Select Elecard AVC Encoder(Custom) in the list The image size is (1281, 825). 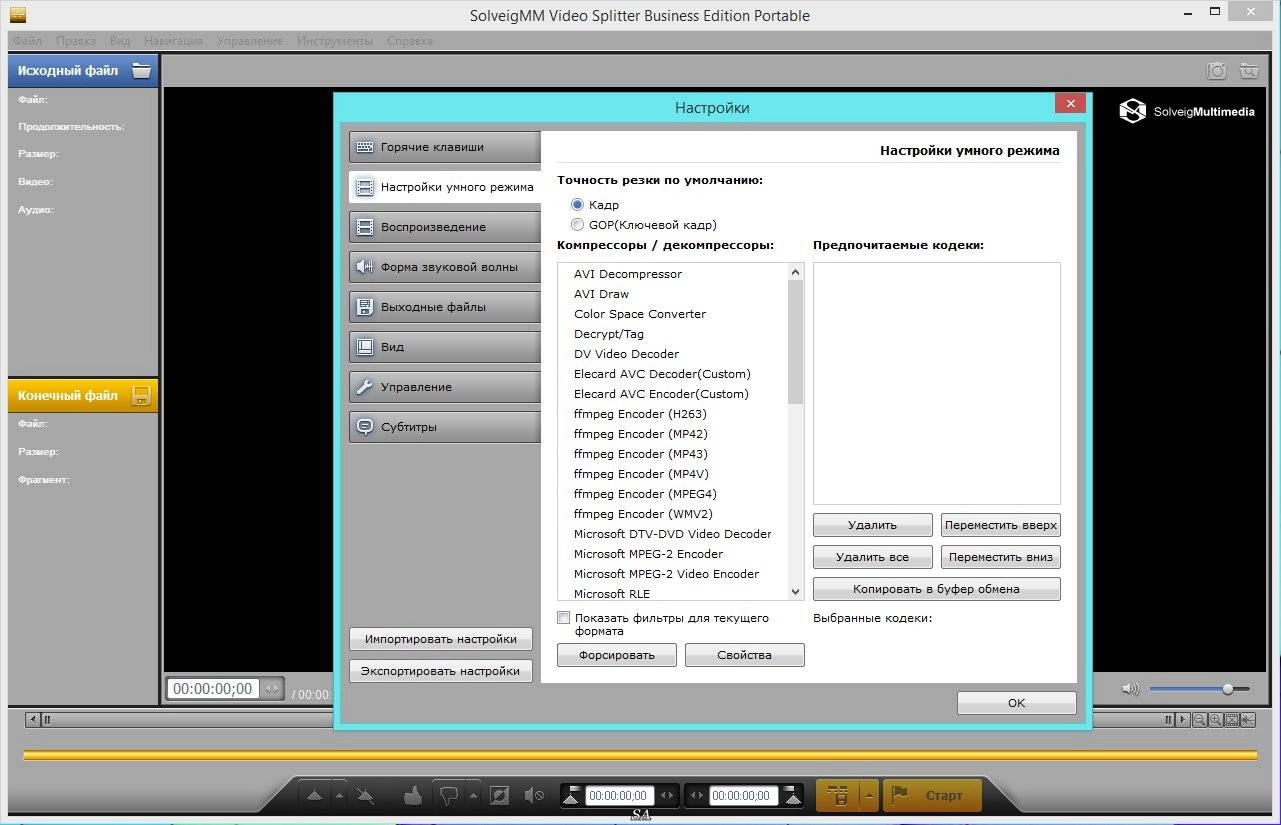[661, 394]
